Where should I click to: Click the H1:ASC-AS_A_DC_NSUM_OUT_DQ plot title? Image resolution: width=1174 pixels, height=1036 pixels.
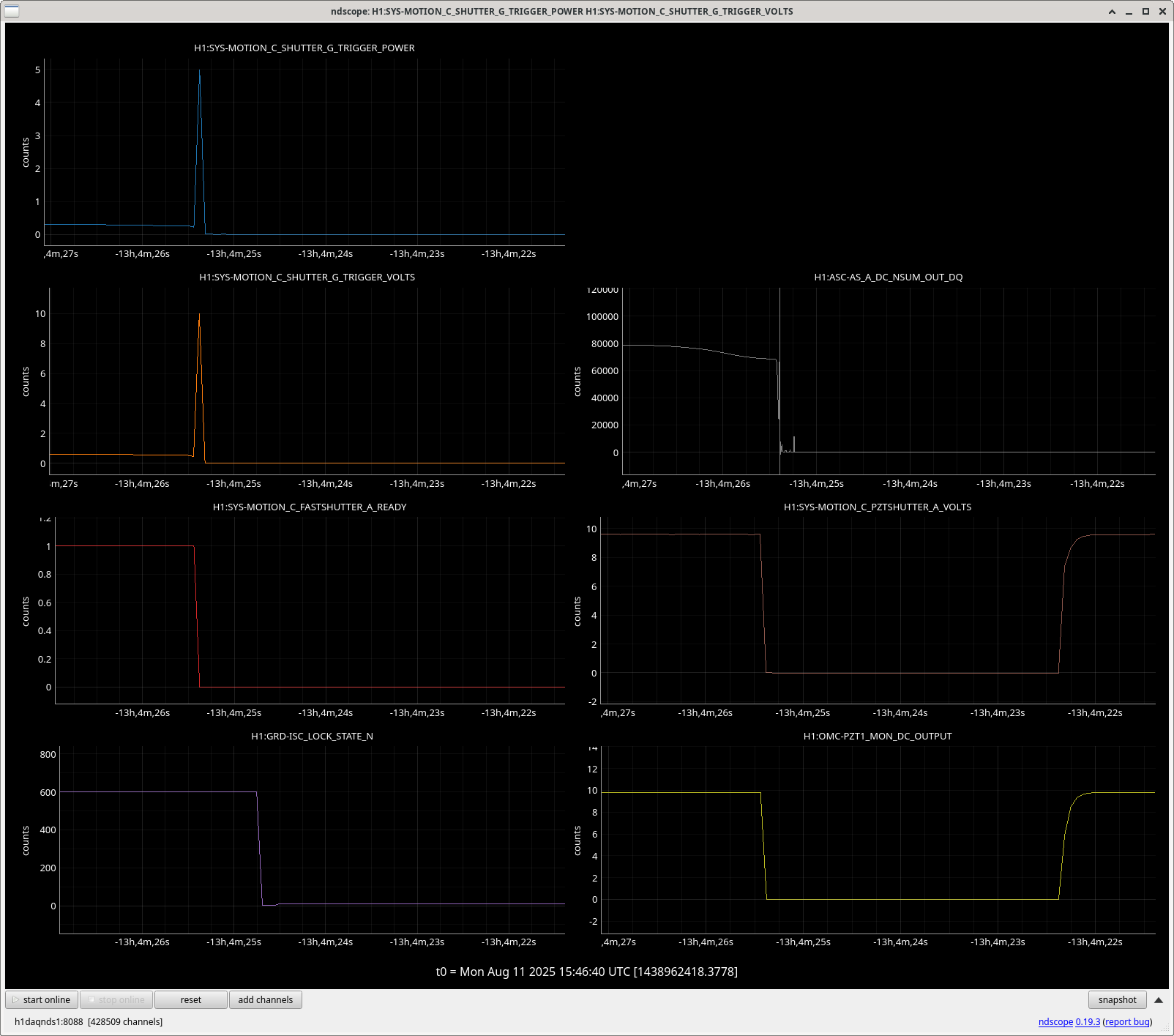coord(888,277)
